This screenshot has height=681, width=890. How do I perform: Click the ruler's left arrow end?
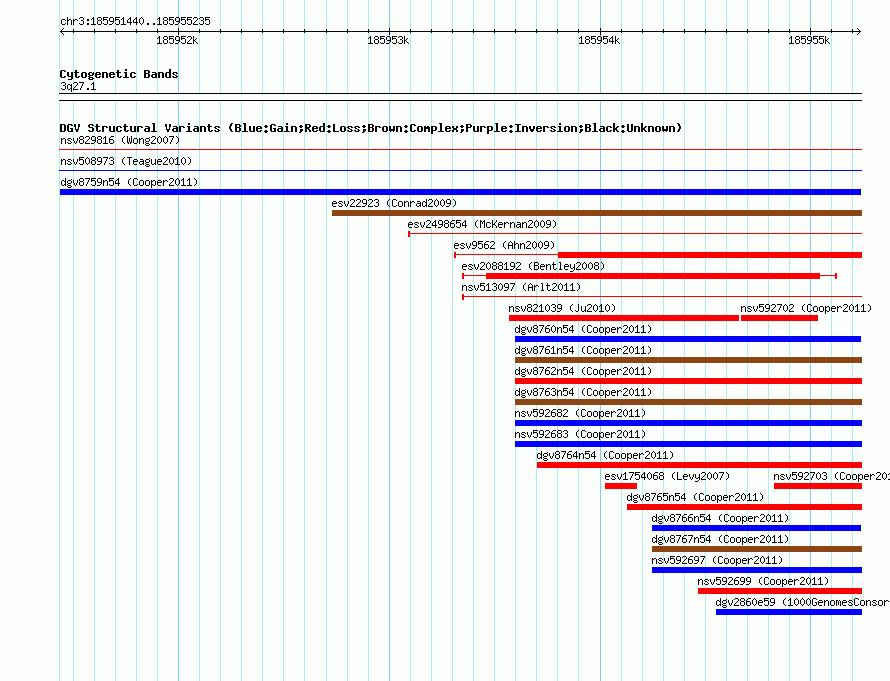pos(62,31)
